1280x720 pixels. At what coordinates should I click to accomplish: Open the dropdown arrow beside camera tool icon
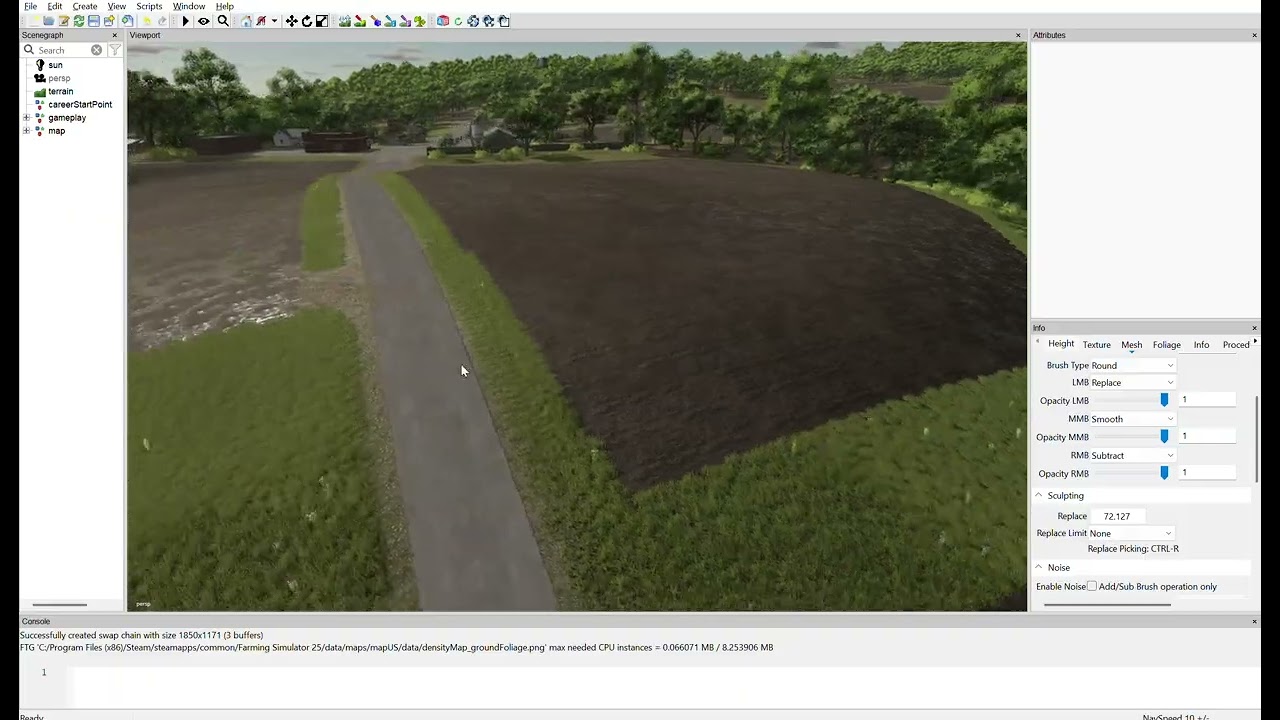[275, 21]
